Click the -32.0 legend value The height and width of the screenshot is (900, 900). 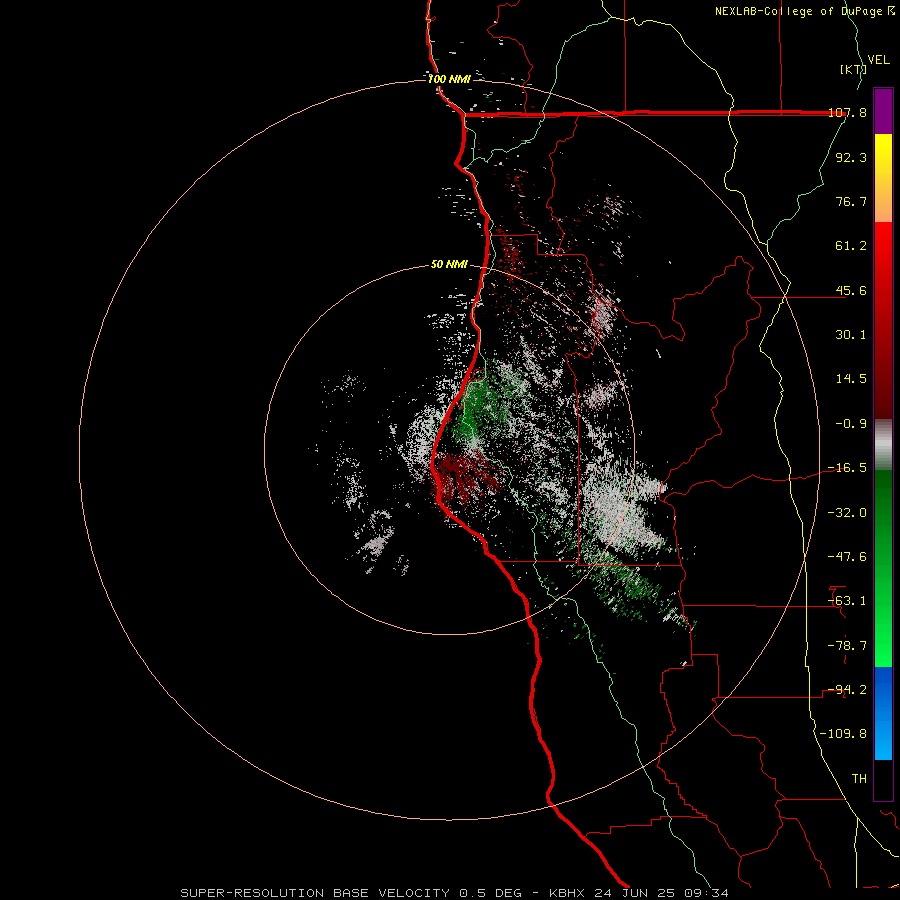click(x=847, y=513)
